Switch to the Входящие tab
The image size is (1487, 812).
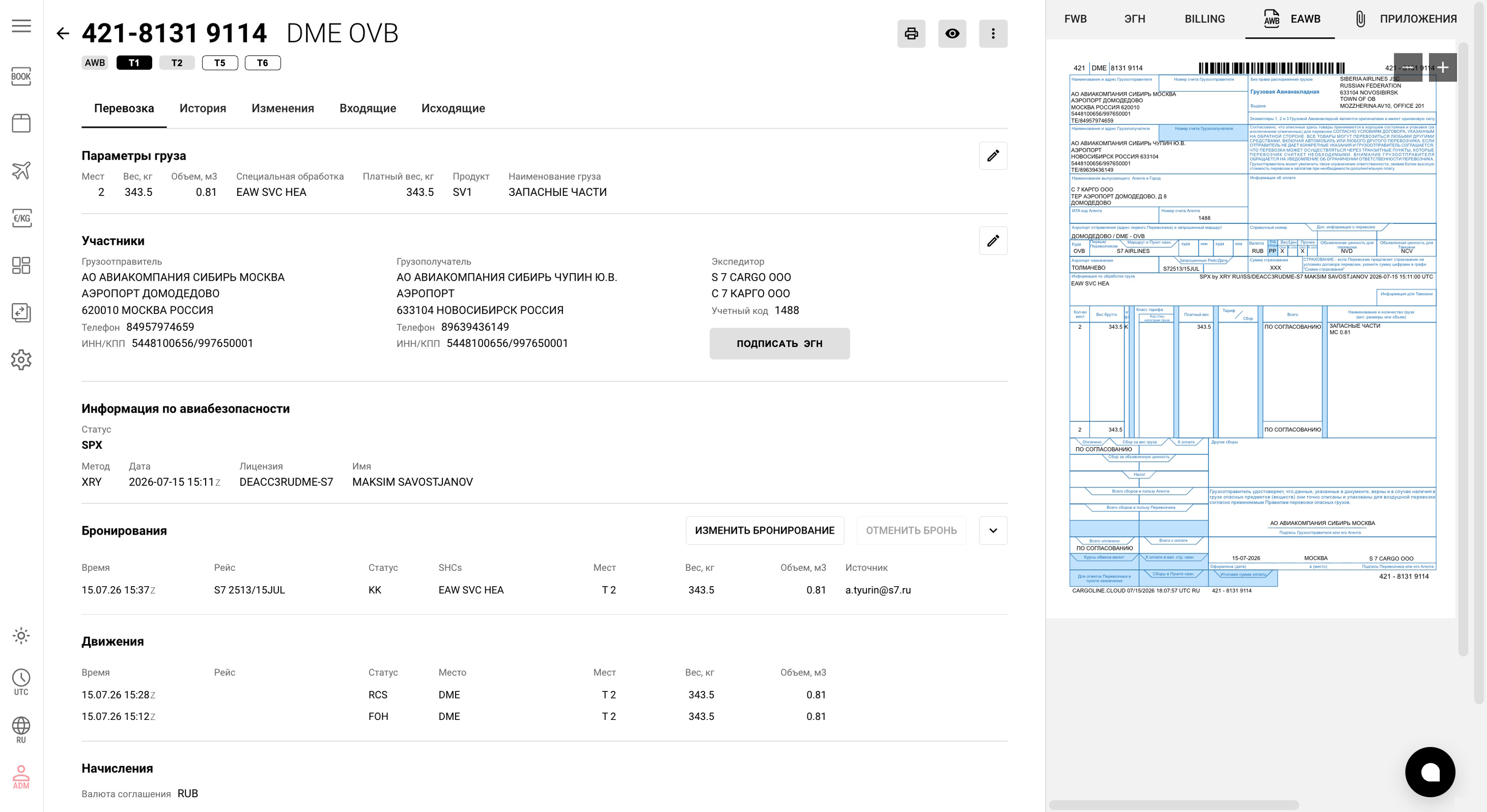(x=368, y=108)
